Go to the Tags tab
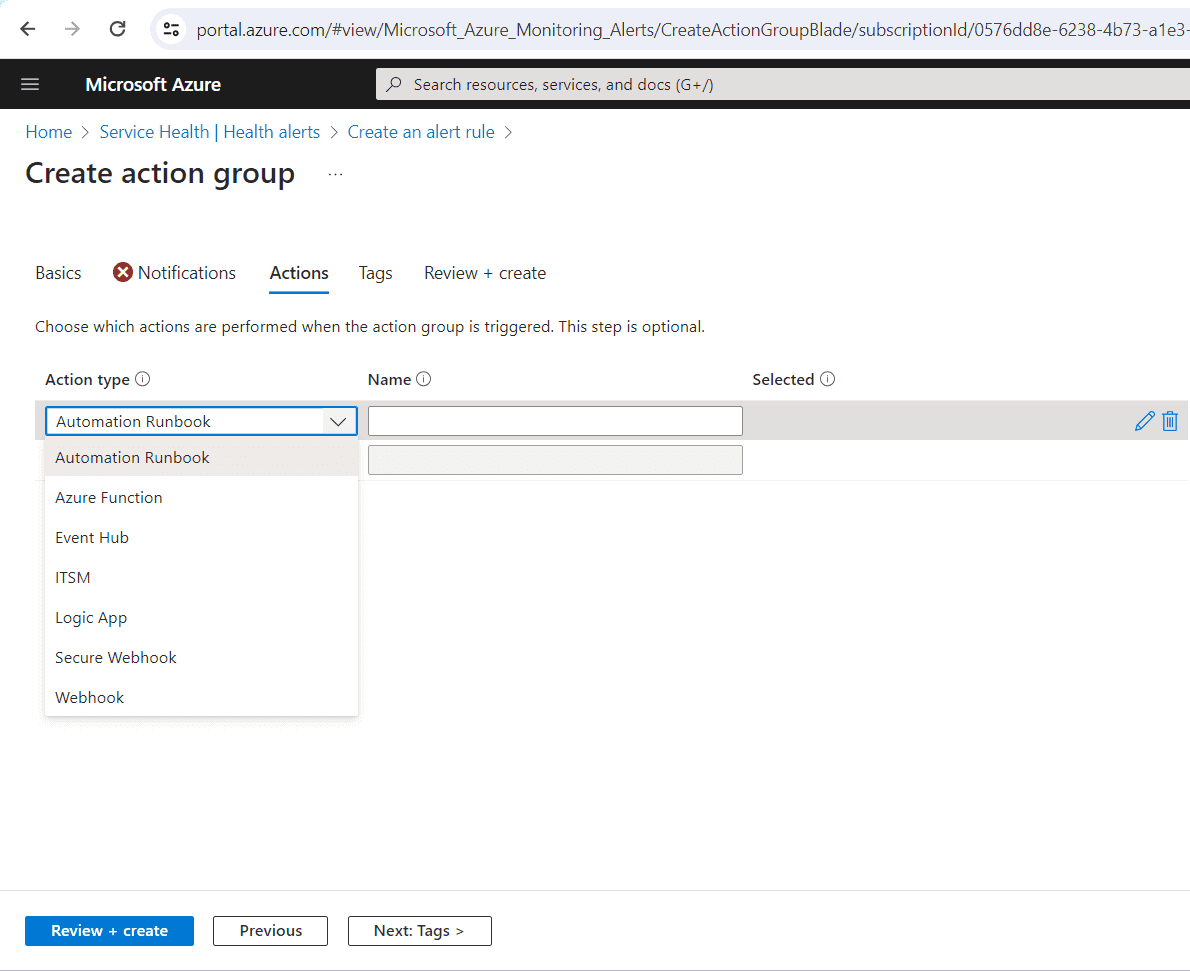The image size is (1190, 971). [376, 273]
